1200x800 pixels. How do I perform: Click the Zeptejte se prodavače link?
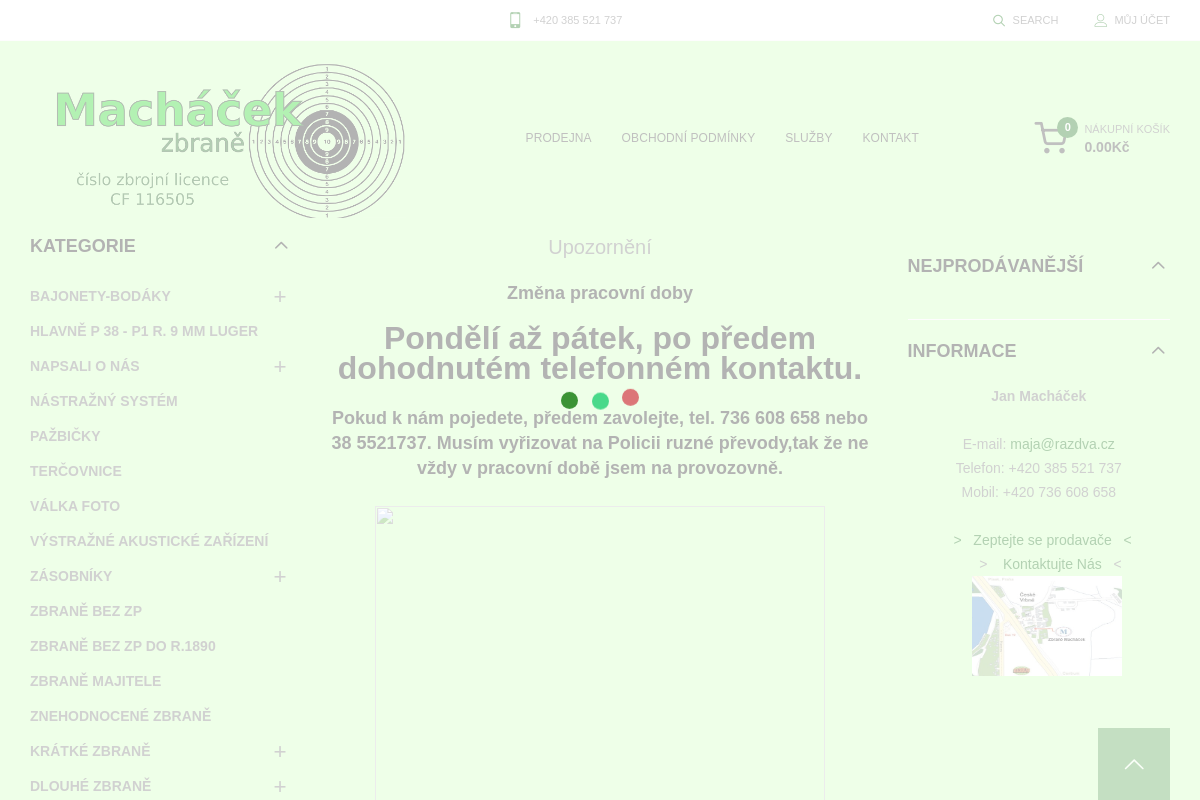point(1042,540)
